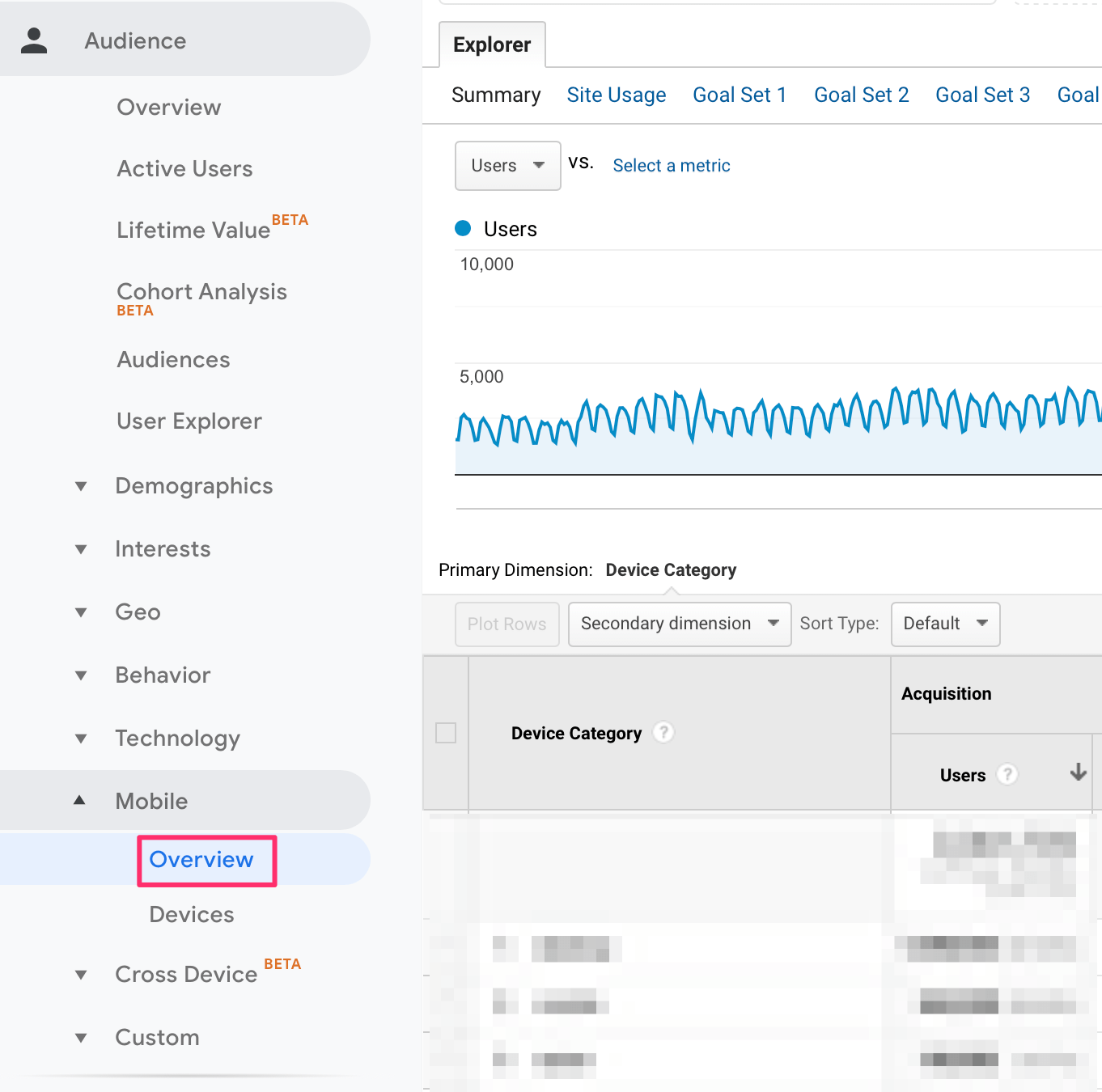Open the User Explorer report
Image resolution: width=1102 pixels, height=1092 pixels.
point(189,421)
